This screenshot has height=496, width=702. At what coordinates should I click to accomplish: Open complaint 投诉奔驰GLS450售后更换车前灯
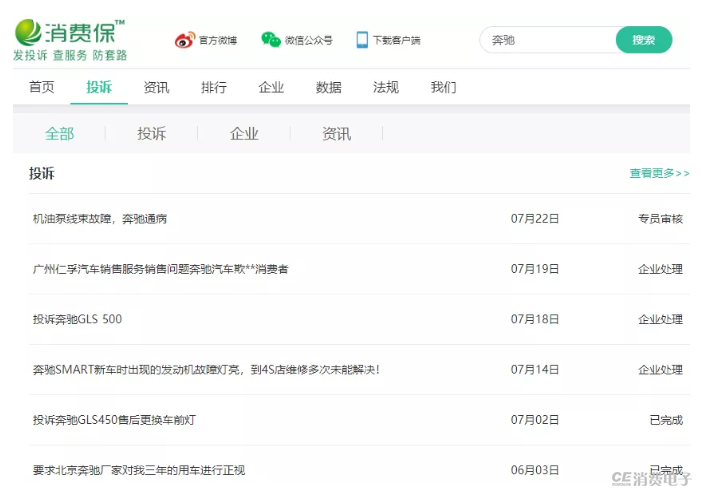(114, 420)
